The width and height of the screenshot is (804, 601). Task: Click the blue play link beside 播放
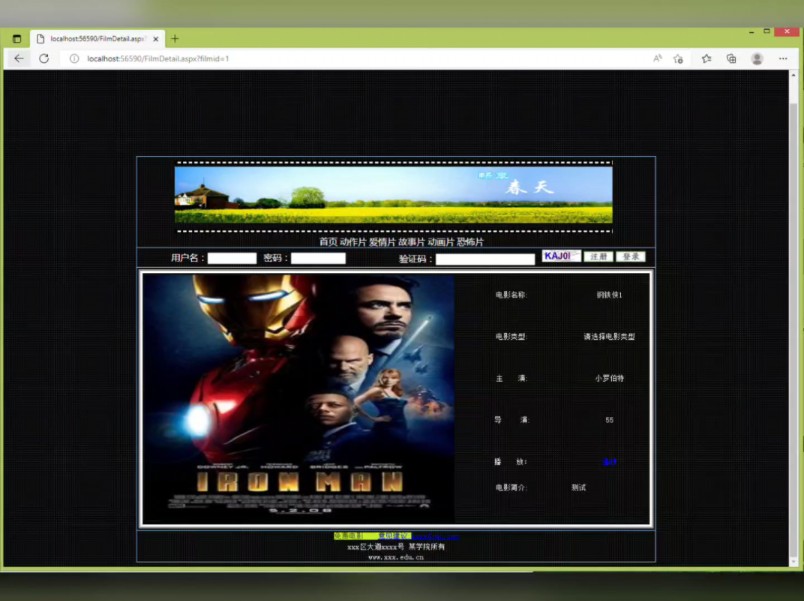tap(609, 462)
